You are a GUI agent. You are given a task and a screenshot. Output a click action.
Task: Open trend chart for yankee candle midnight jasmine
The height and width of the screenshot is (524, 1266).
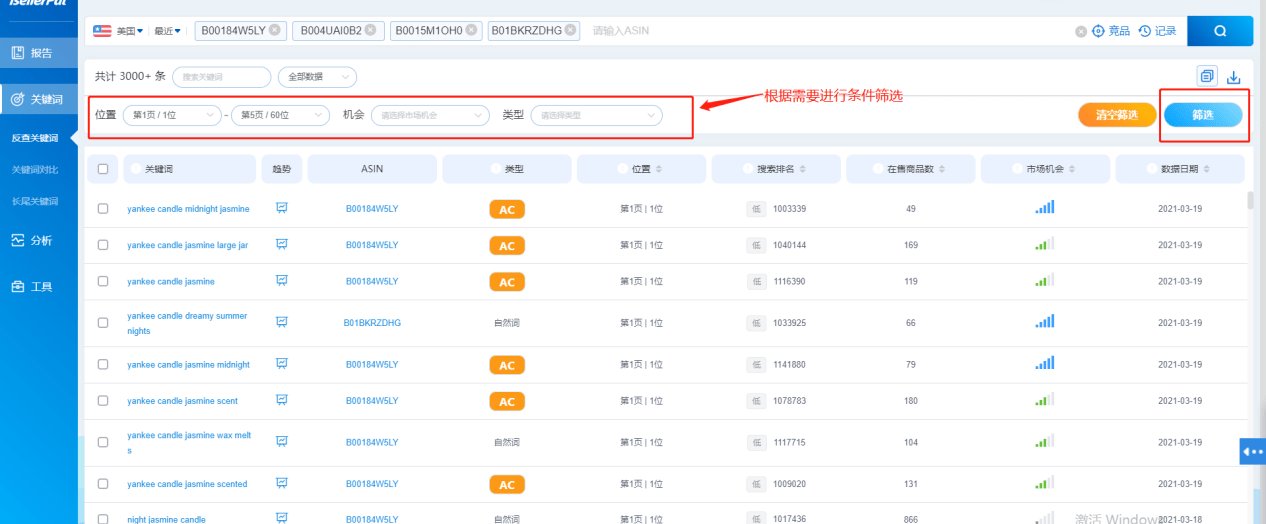(x=282, y=208)
